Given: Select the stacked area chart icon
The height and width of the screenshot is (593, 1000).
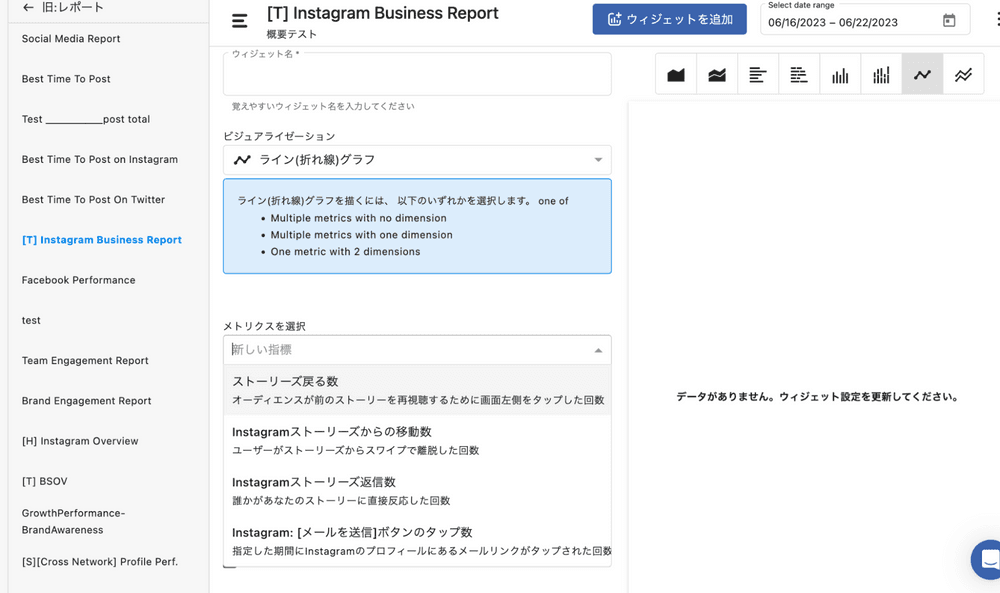Looking at the screenshot, I should [x=717, y=75].
